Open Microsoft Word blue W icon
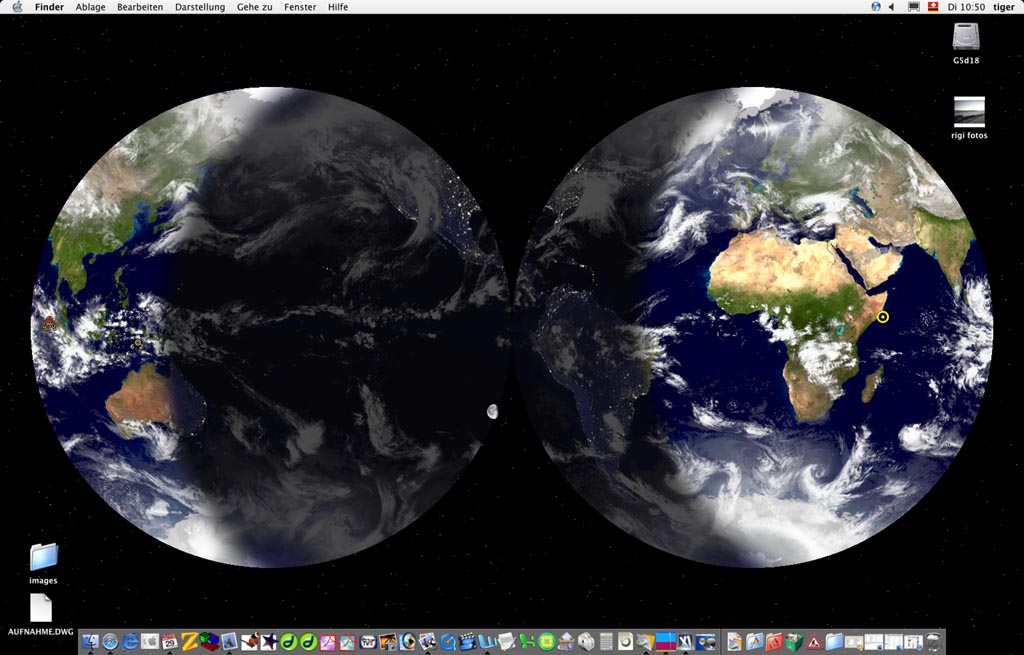This screenshot has width=1024, height=655. pos(487,641)
